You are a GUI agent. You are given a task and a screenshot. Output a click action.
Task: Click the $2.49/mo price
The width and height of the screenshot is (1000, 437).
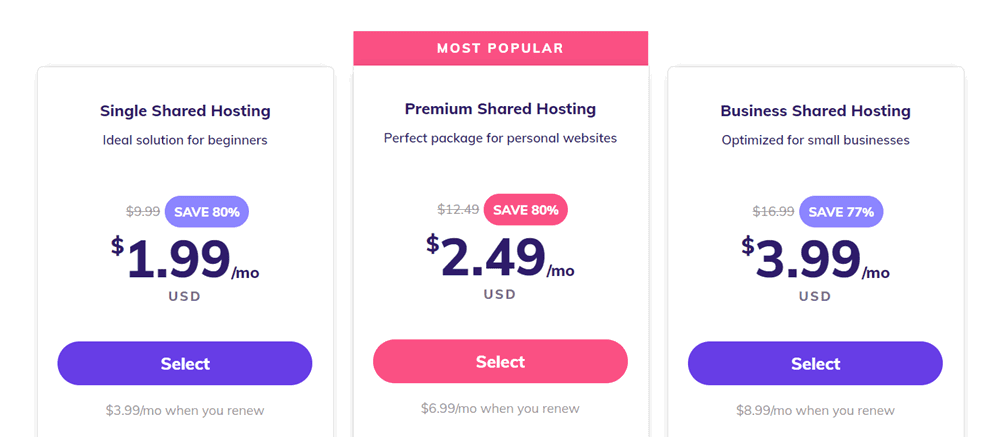(x=501, y=256)
